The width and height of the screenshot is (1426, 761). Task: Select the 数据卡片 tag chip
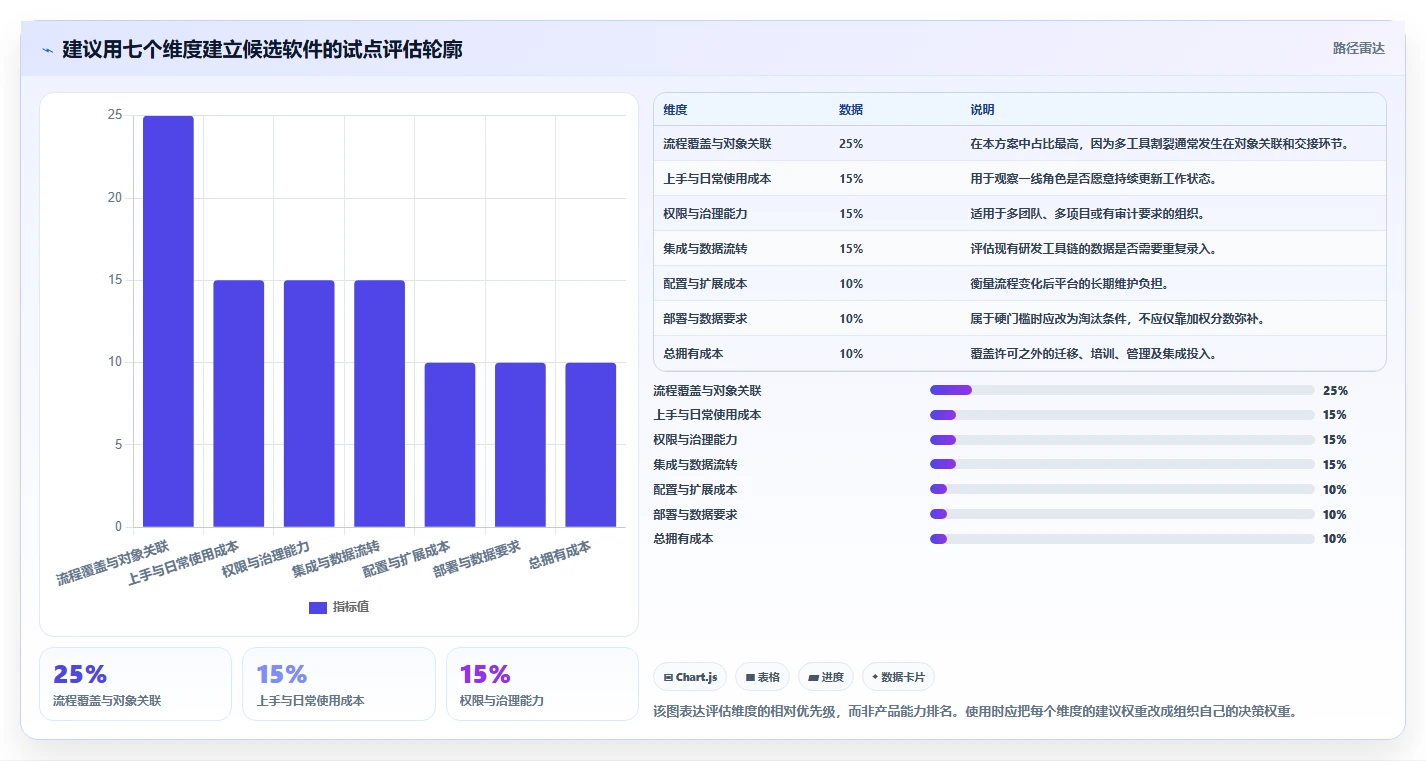pos(898,677)
